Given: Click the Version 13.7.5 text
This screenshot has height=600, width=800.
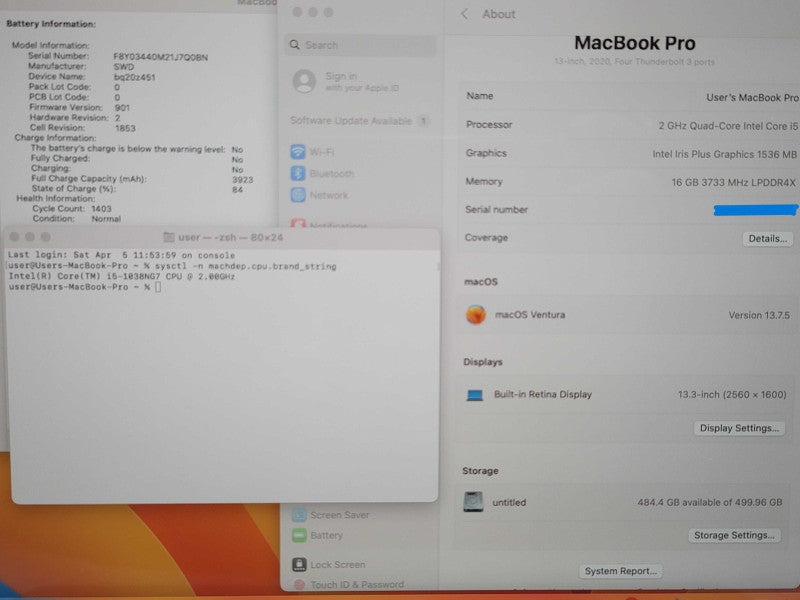Looking at the screenshot, I should pos(759,315).
